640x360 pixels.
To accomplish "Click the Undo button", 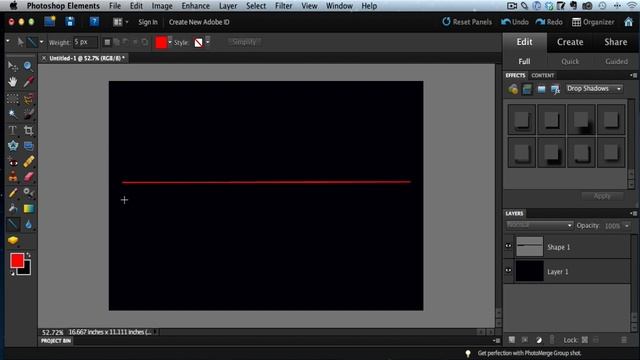I will (x=515, y=22).
